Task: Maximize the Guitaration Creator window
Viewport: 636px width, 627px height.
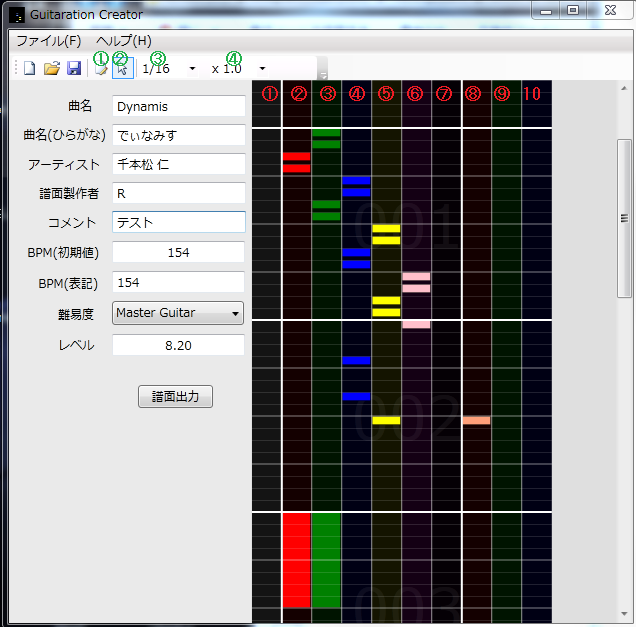Action: [573, 11]
